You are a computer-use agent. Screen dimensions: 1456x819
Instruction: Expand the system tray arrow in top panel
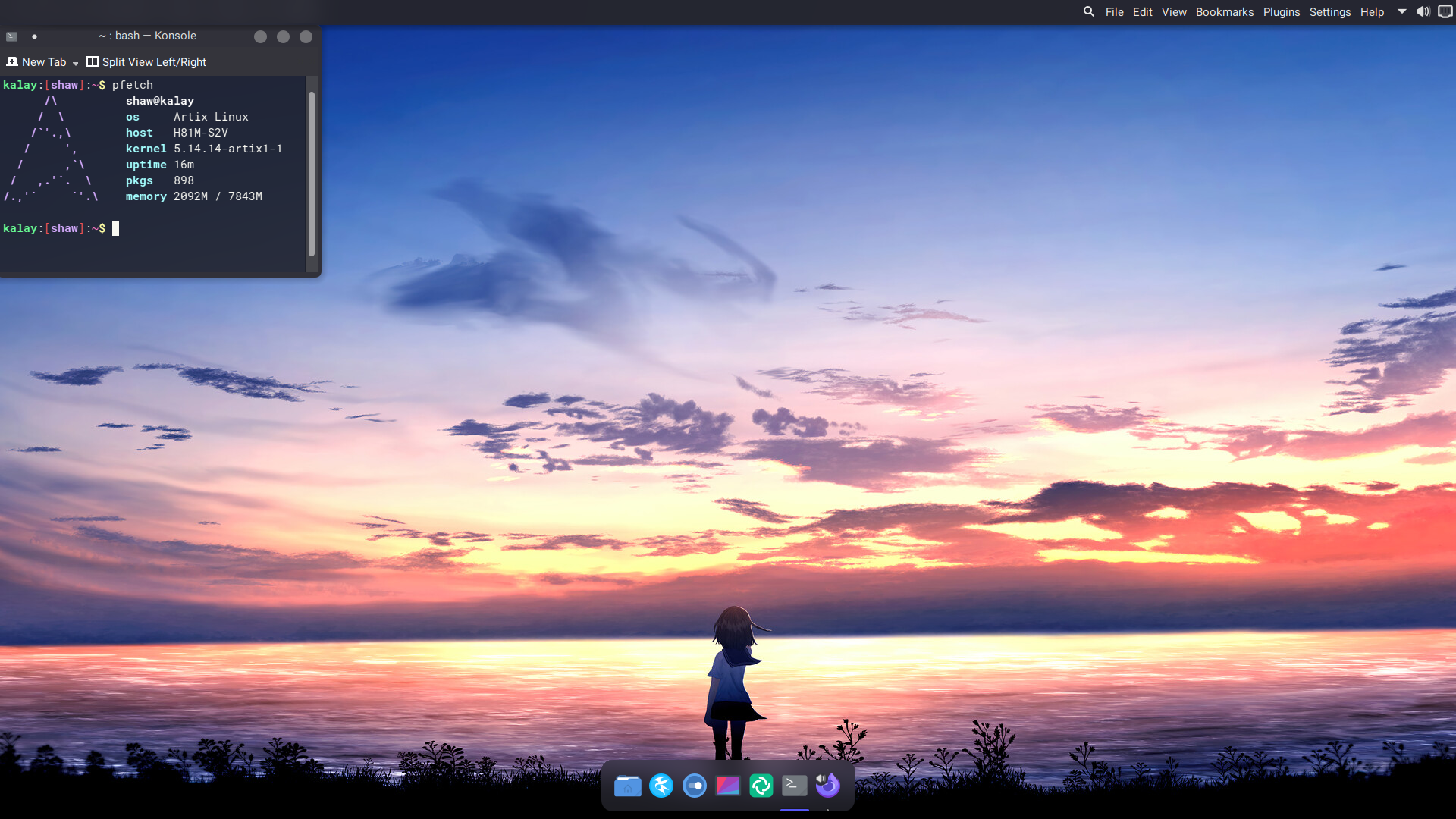point(1402,11)
